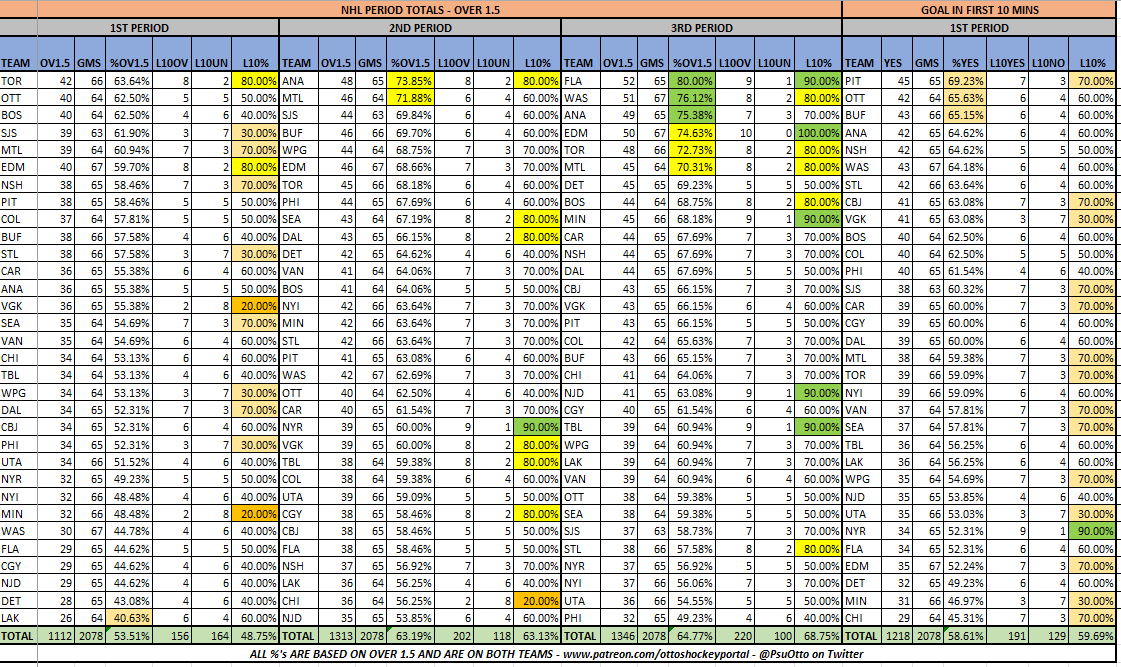Select the 69.84% cell for SJS

(x=410, y=115)
